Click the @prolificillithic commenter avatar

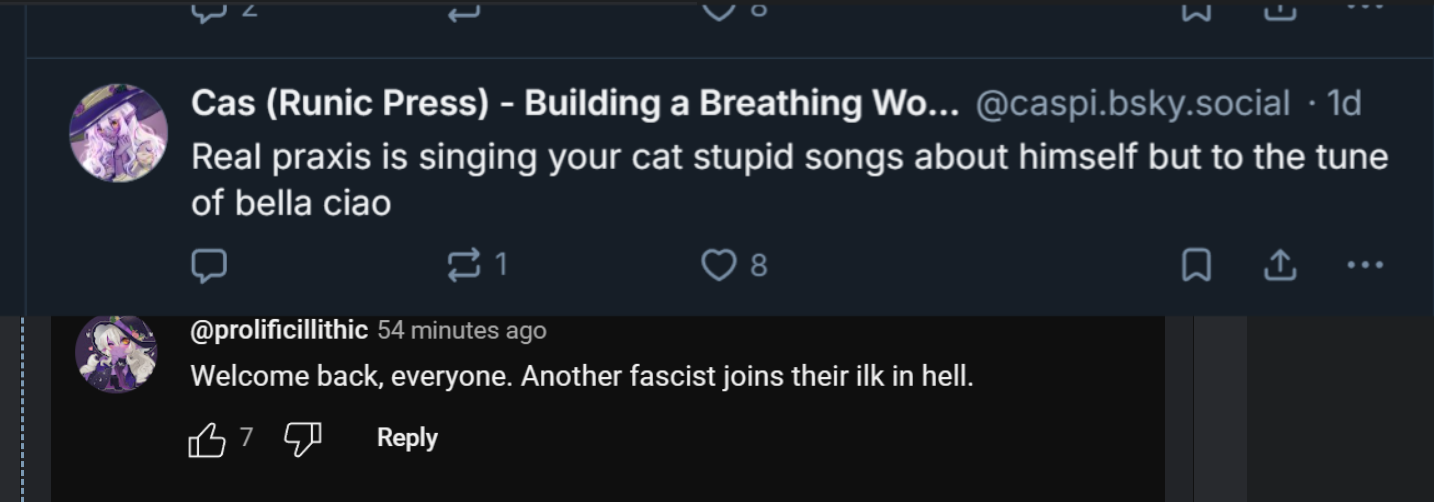click(117, 353)
